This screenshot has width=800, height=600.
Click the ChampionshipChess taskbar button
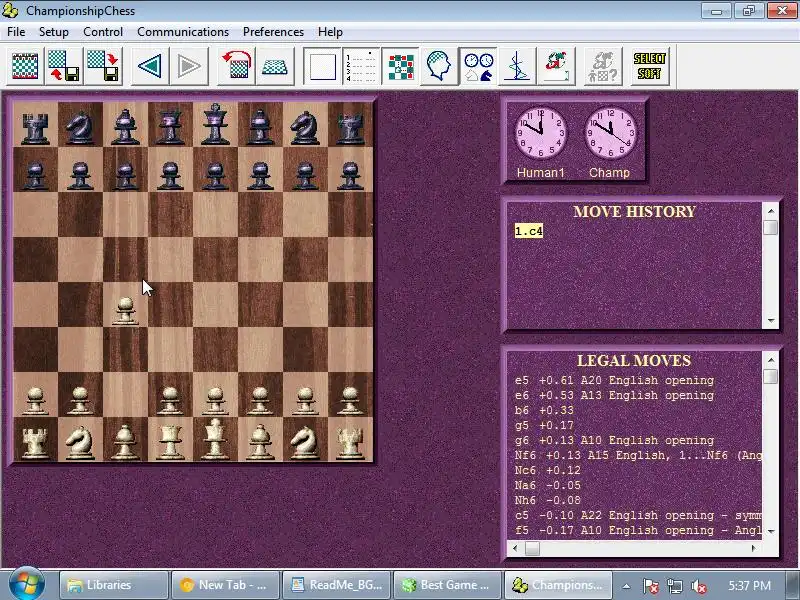(559, 585)
